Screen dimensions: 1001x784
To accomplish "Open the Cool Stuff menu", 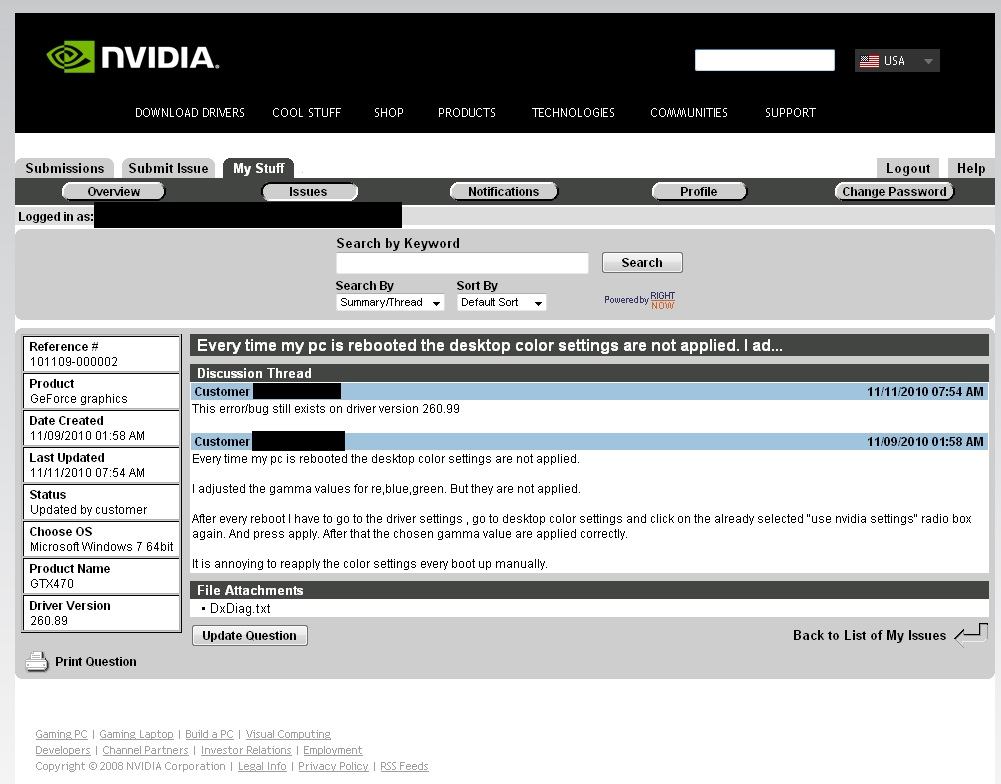I will 306,113.
